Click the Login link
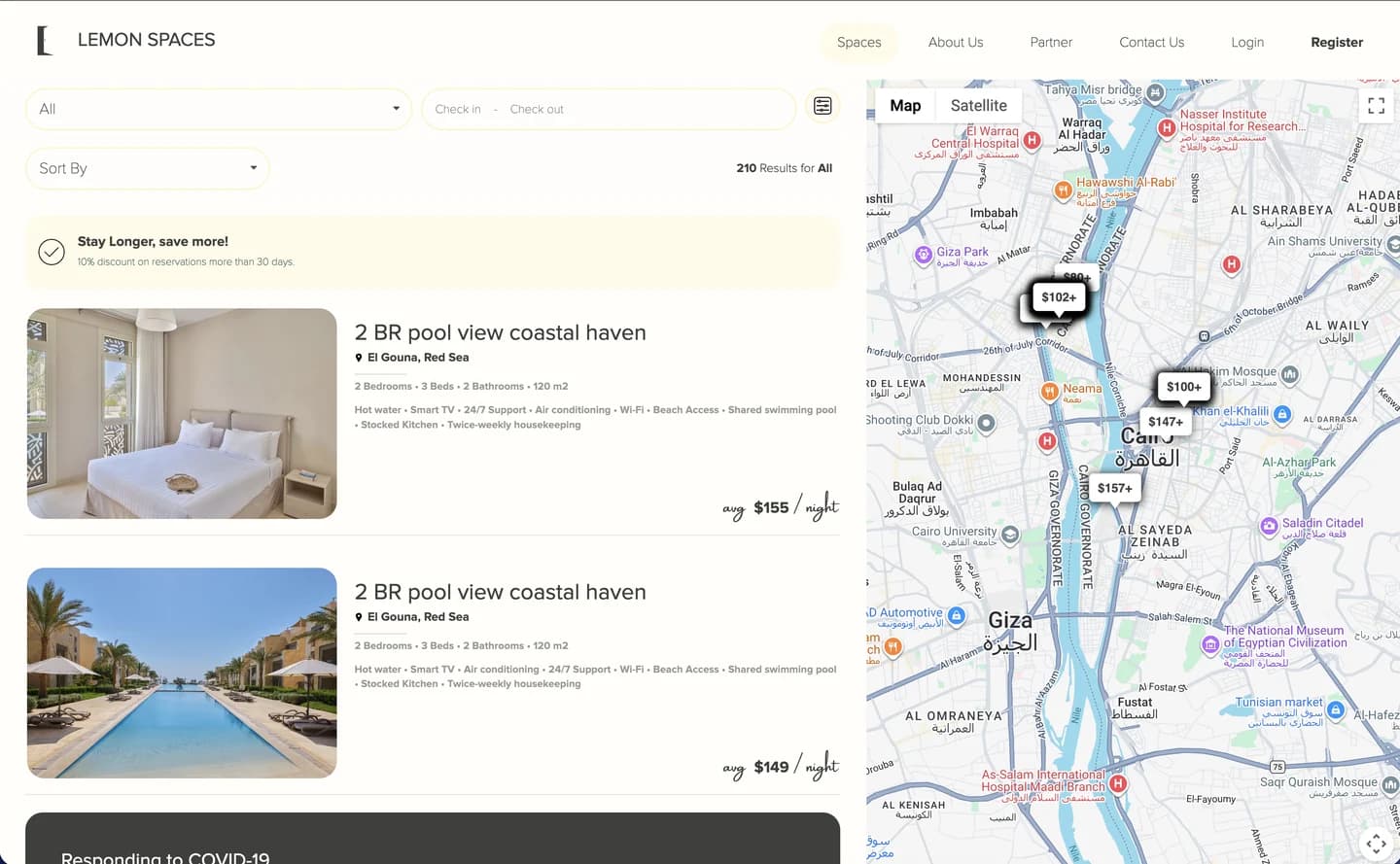Image resolution: width=1400 pixels, height=864 pixels. click(x=1247, y=42)
